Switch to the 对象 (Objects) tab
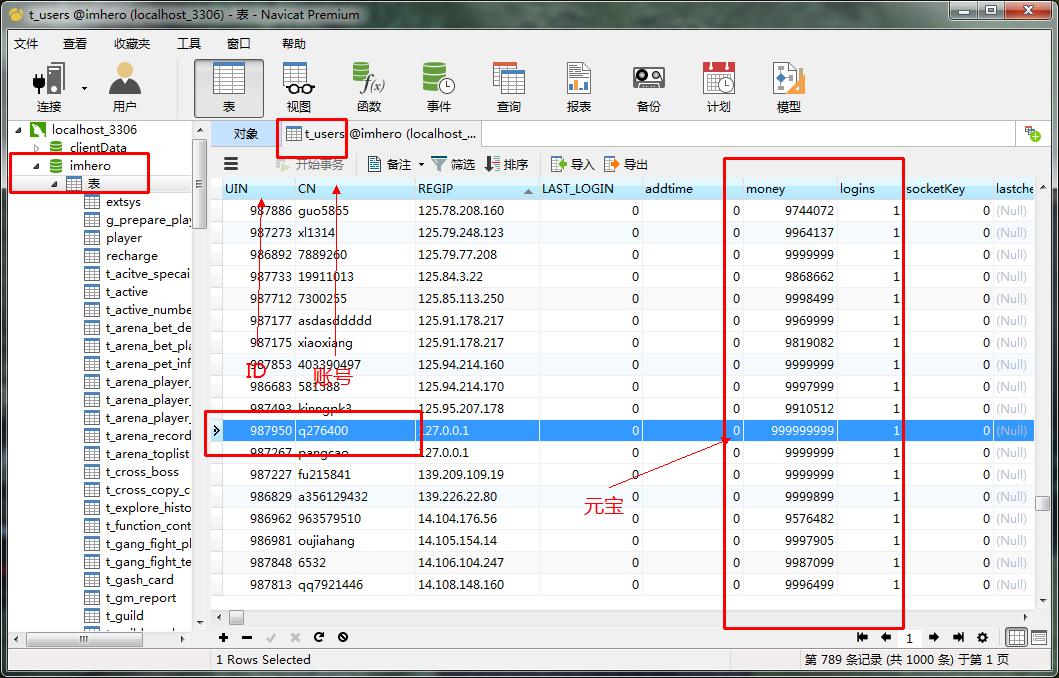This screenshot has width=1059, height=678. pos(245,134)
